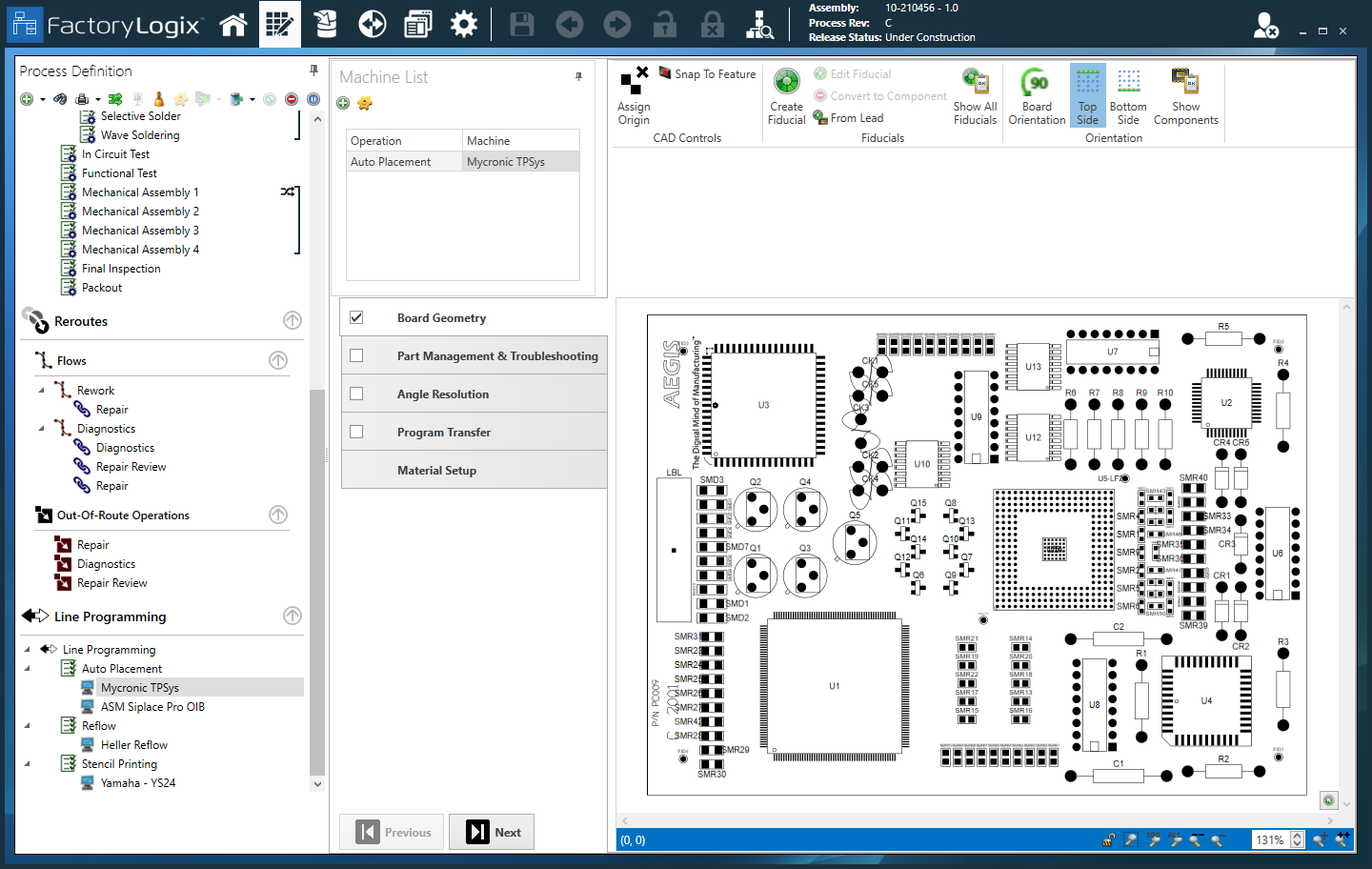Click the Home icon in top toolbar
This screenshot has height=869, width=1372.
[x=233, y=25]
